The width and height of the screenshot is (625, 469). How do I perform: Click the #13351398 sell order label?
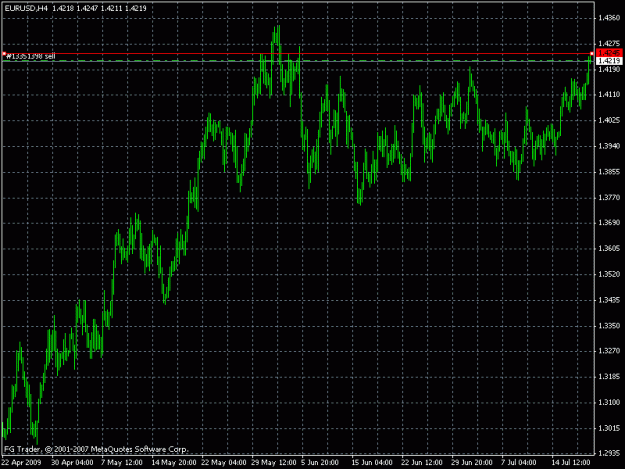pos(31,57)
